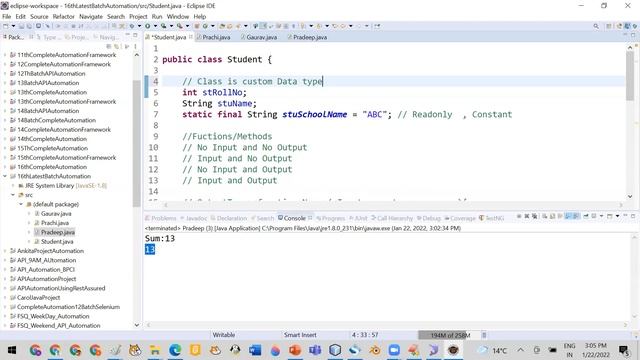Image resolution: width=640 pixels, height=360 pixels.
Task: Maximize the Console panel
Action: click(633, 216)
